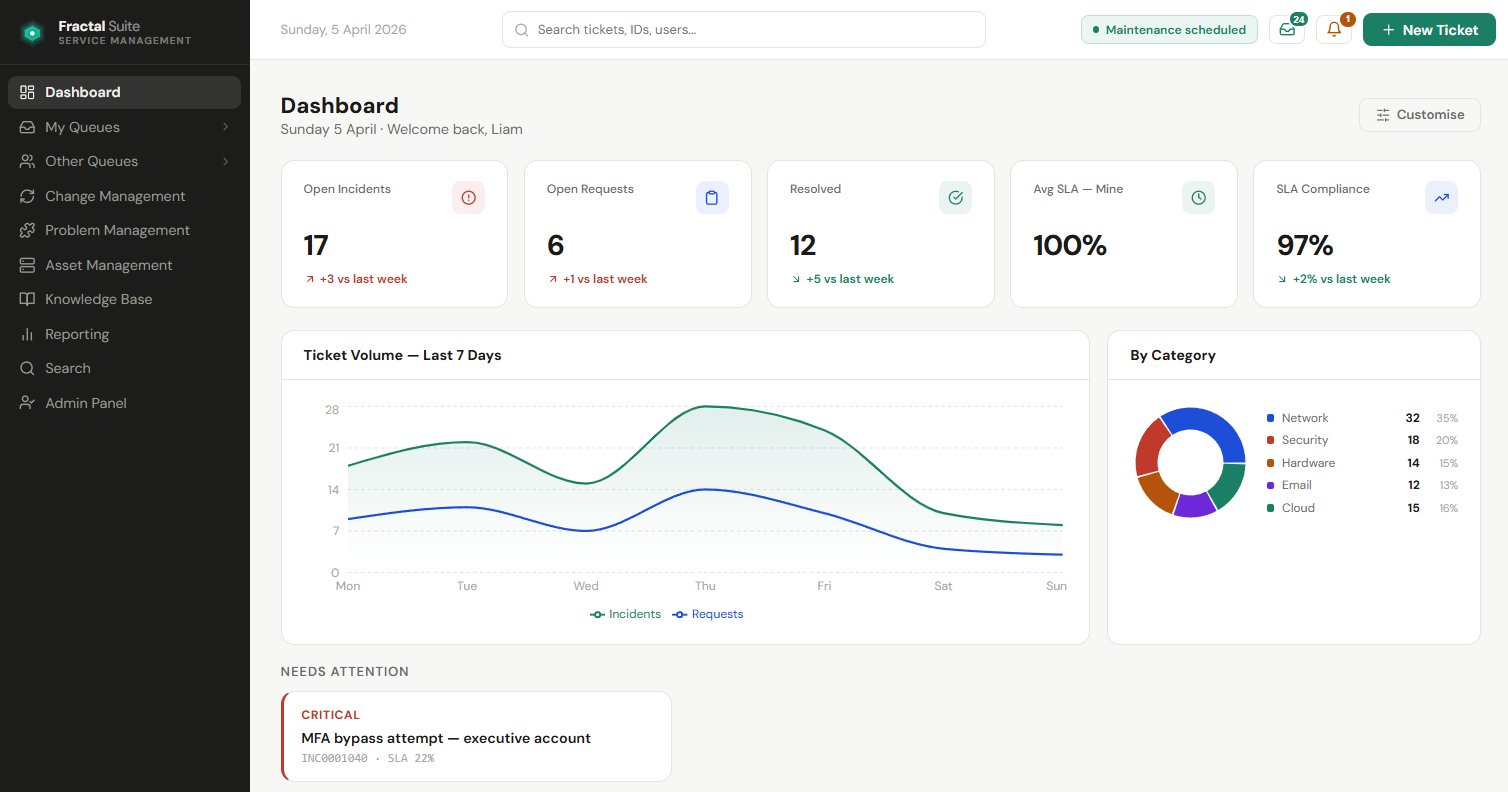
Task: Click the Dashboard grid icon in sidebar
Action: pyautogui.click(x=27, y=92)
